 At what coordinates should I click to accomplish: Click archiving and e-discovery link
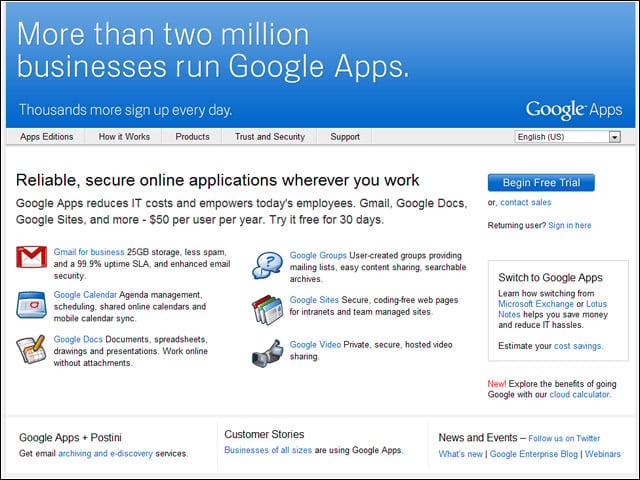(x=105, y=453)
